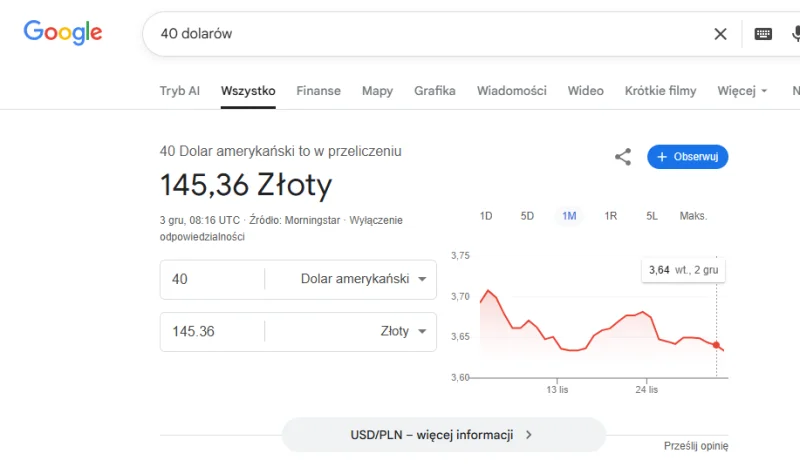The image size is (800, 467).
Task: Click the red data point on chart
Action: 716,344
